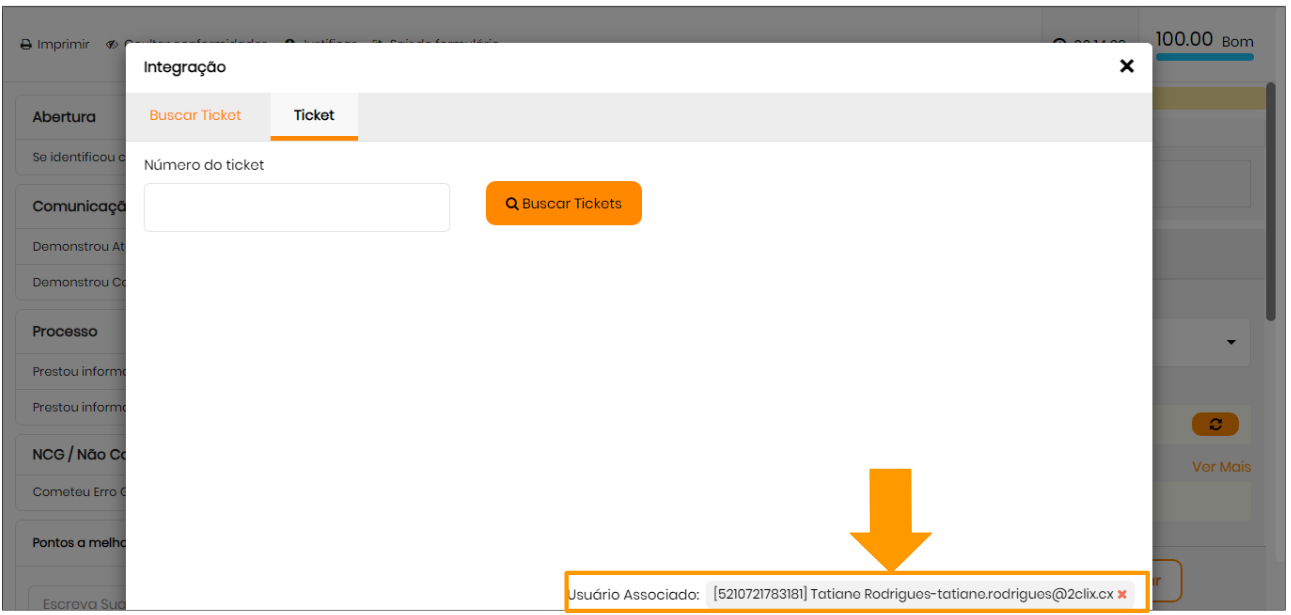Open the Ver Mais link
This screenshot has height=615, width=1291.
click(1221, 467)
